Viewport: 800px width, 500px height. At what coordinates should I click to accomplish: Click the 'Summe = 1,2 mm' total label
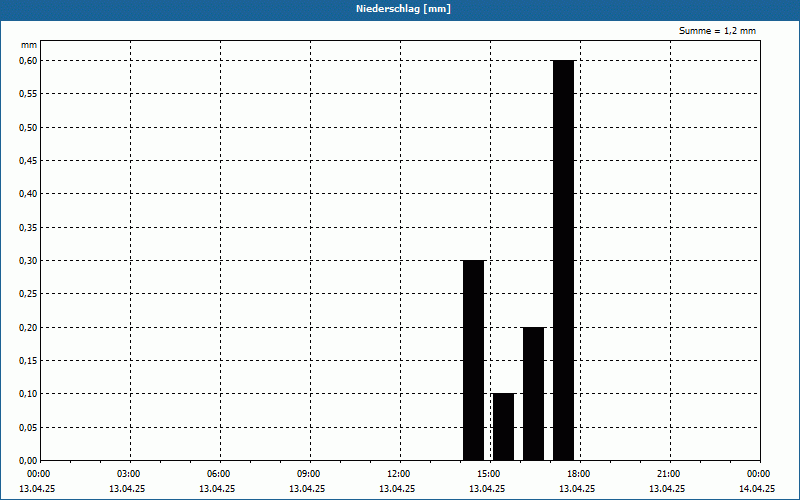coord(717,31)
